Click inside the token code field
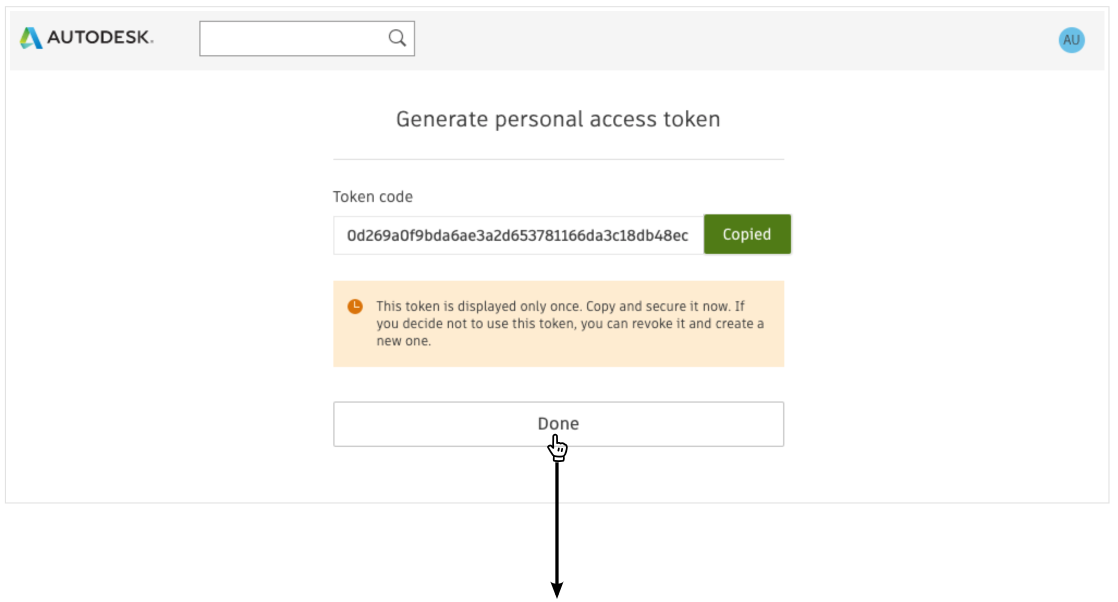Image resolution: width=1118 pixels, height=602 pixels. pyautogui.click(x=518, y=235)
